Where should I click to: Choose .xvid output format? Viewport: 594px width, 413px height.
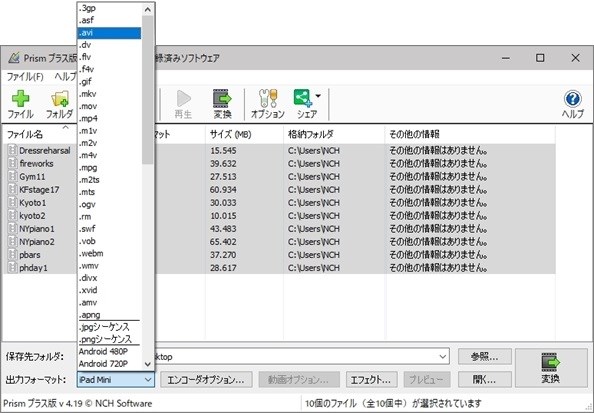click(109, 290)
